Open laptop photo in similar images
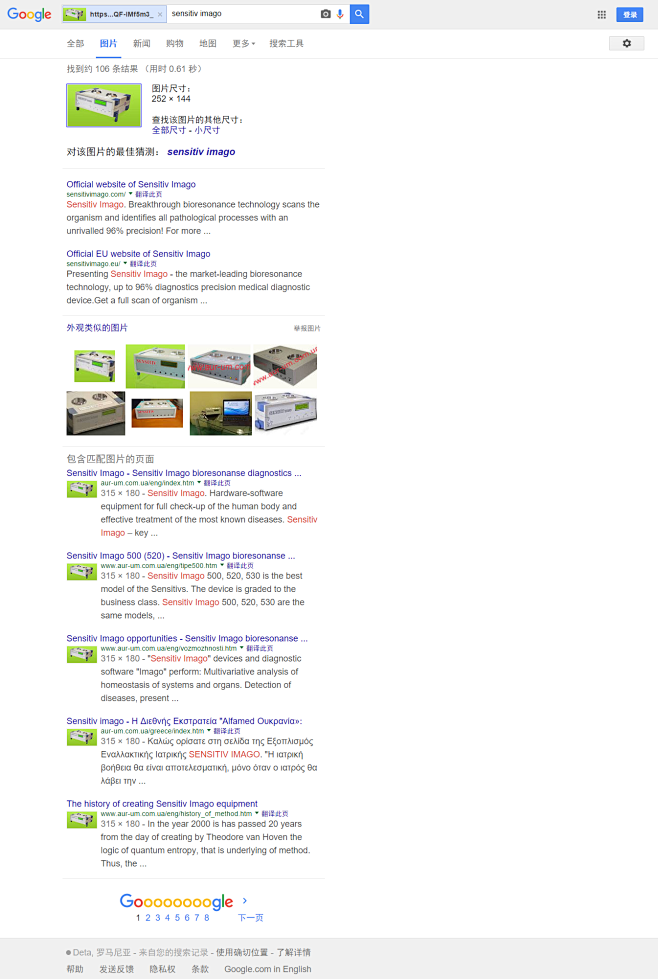This screenshot has height=979, width=658. point(221,413)
